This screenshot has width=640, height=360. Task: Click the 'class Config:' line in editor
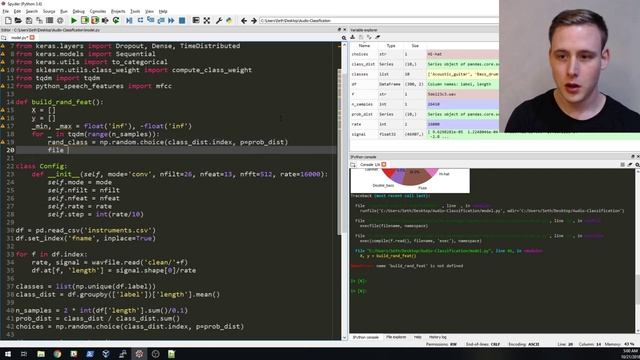pyautogui.click(x=41, y=166)
